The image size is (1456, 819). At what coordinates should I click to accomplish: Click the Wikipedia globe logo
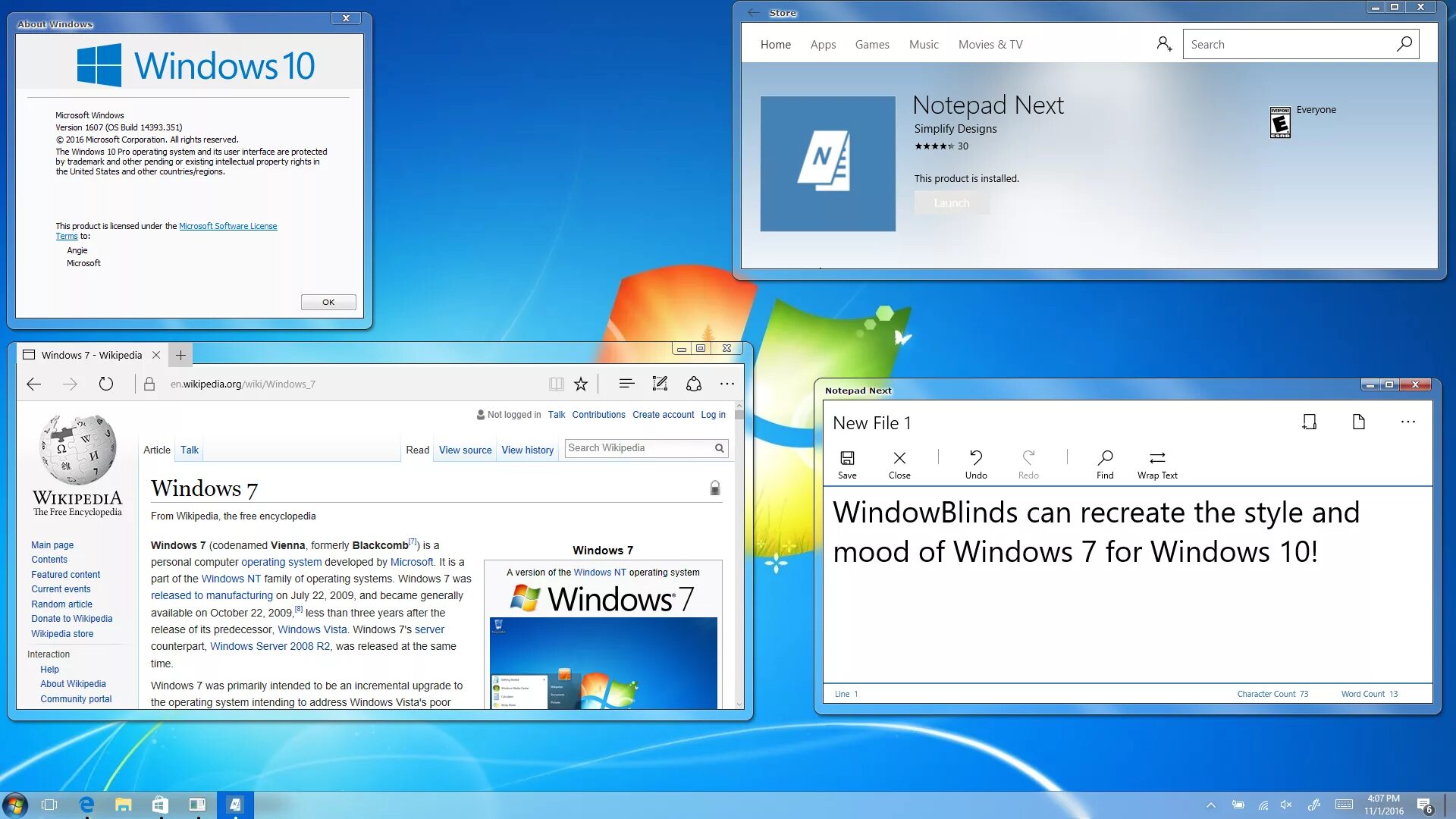[77, 449]
